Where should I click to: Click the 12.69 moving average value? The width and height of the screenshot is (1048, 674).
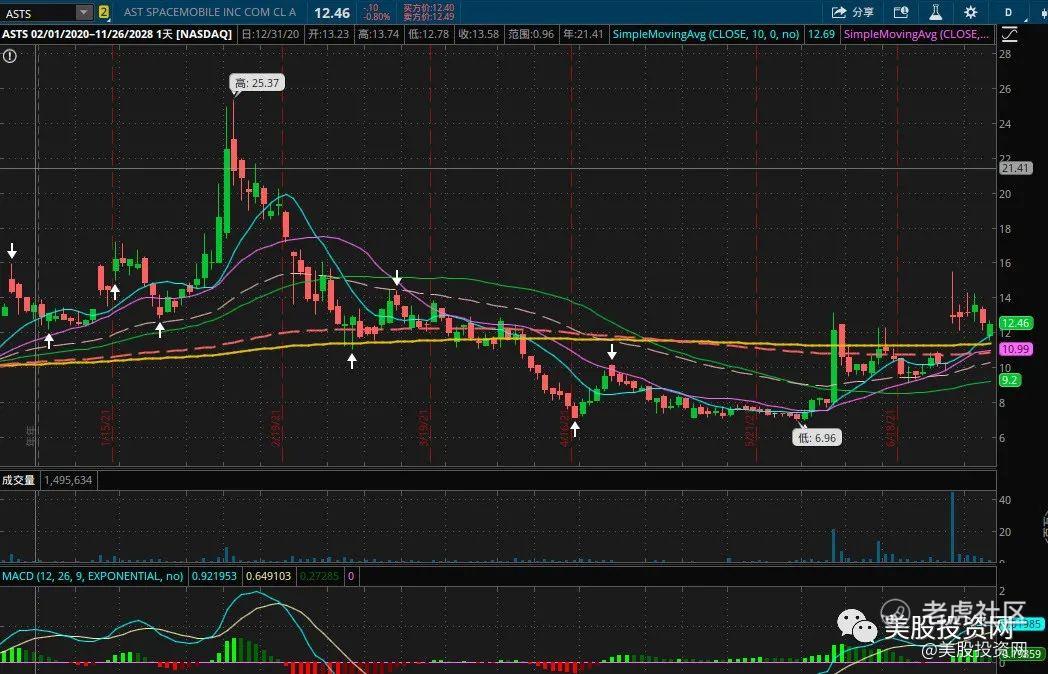[821, 34]
